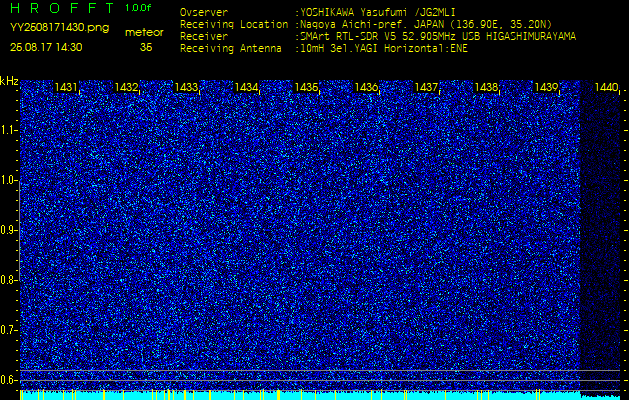Click the 1.0 kHz axis label
The width and height of the screenshot is (629, 400).
[x=9, y=181]
